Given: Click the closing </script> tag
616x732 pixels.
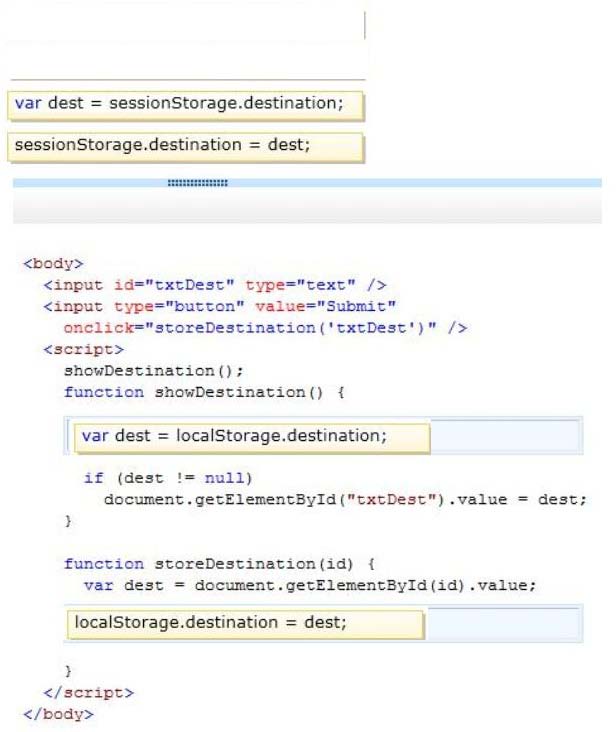Looking at the screenshot, I should pos(89,692).
